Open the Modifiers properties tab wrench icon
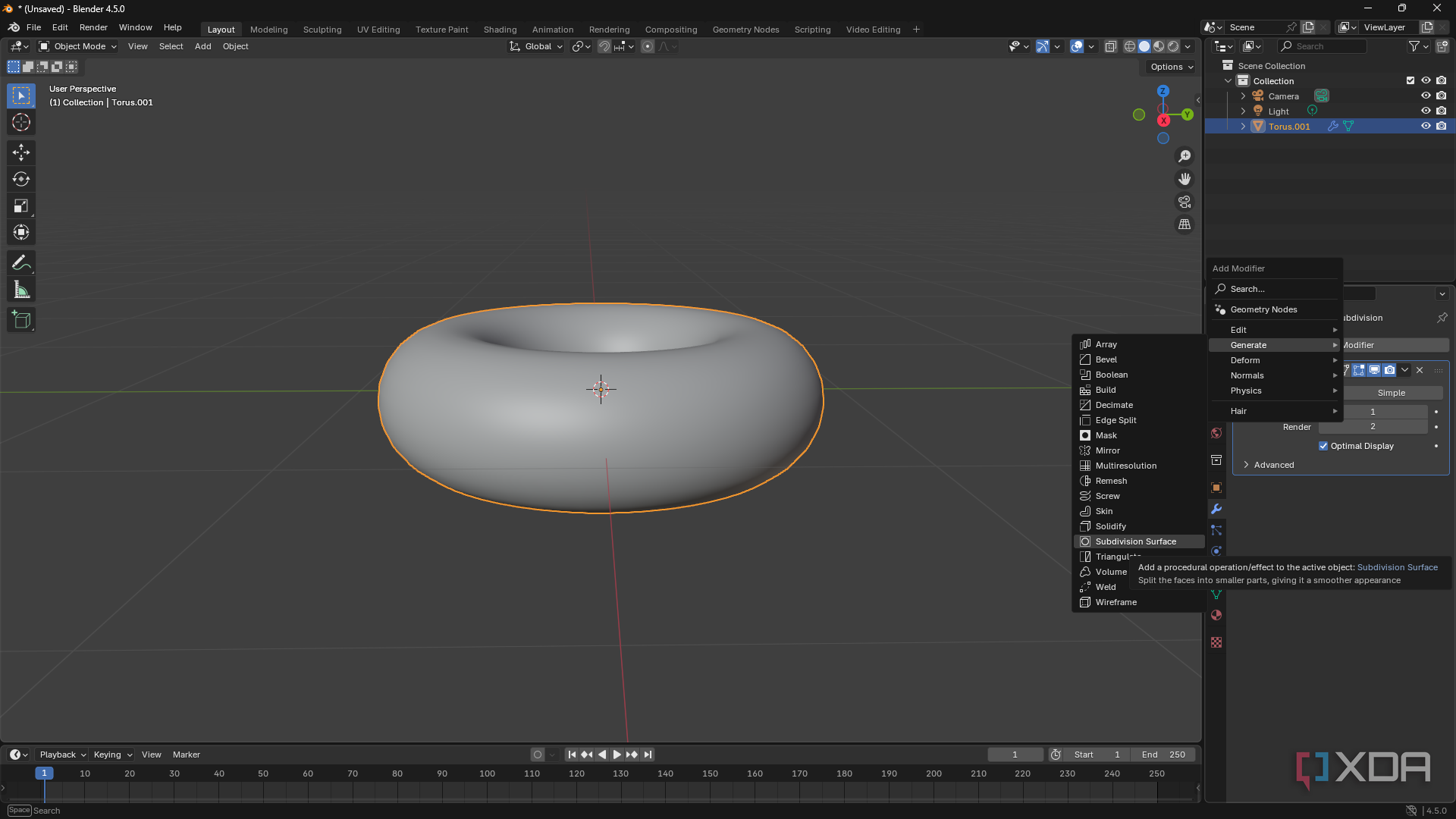This screenshot has height=819, width=1456. click(1216, 509)
